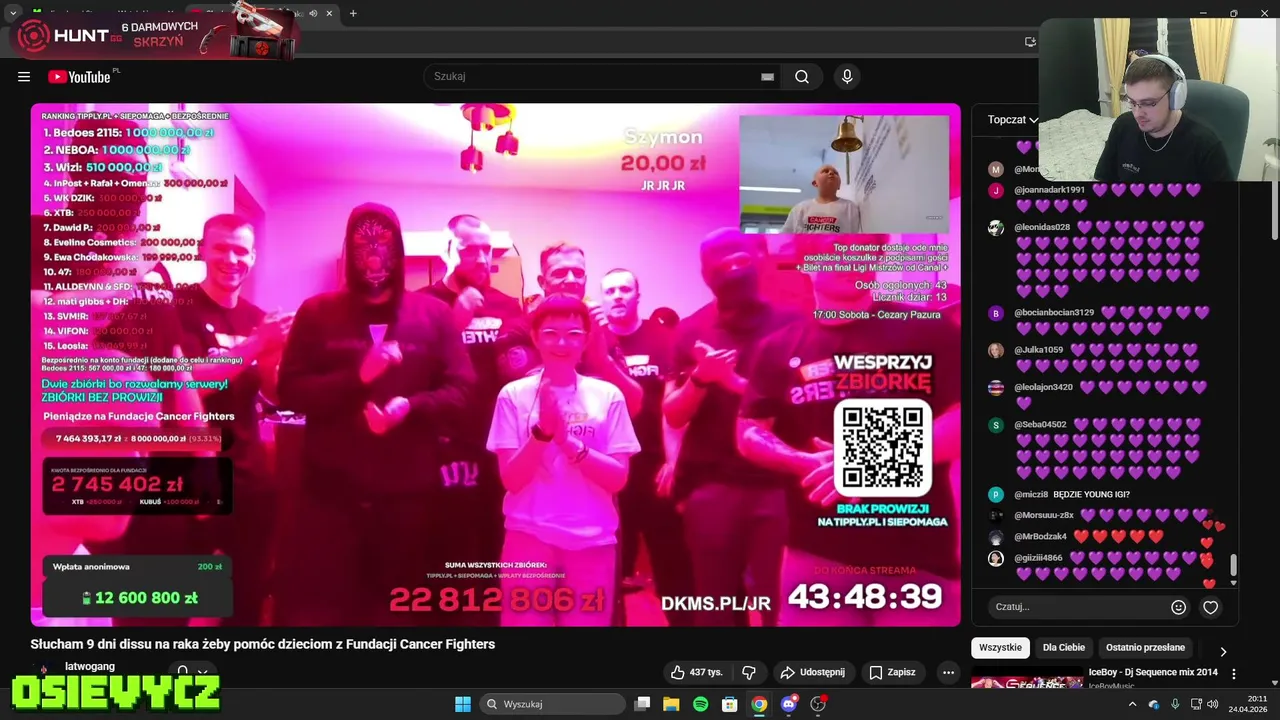
Task: Open on-screen keyboard in search box
Action: click(x=767, y=77)
